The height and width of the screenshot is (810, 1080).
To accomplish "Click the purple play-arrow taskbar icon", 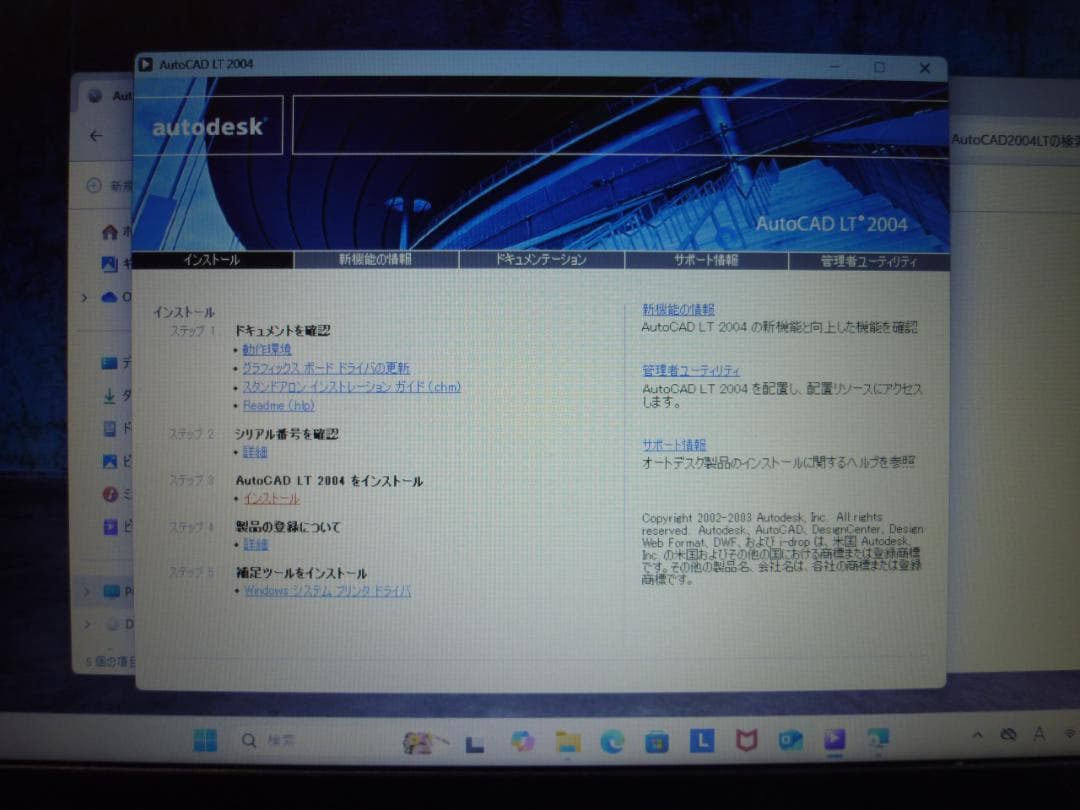I will tap(834, 740).
